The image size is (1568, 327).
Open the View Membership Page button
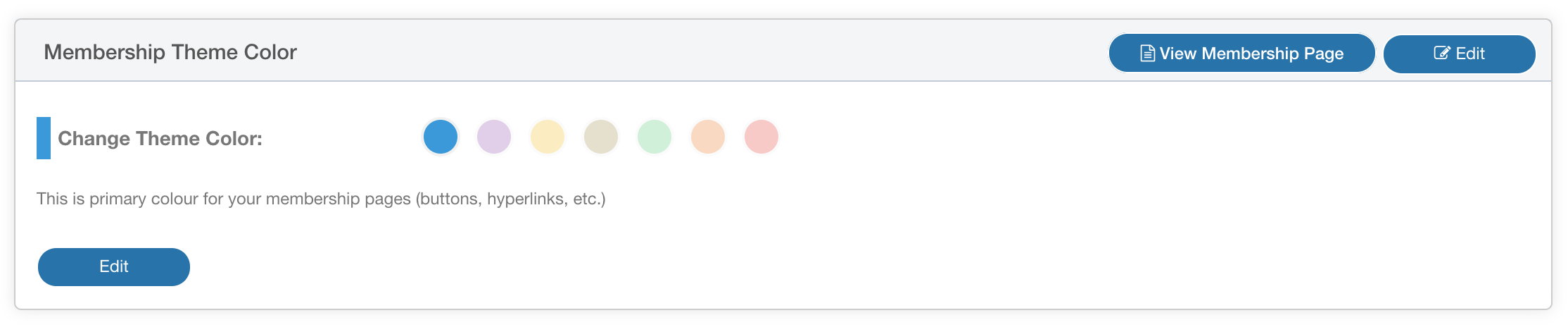point(1241,54)
